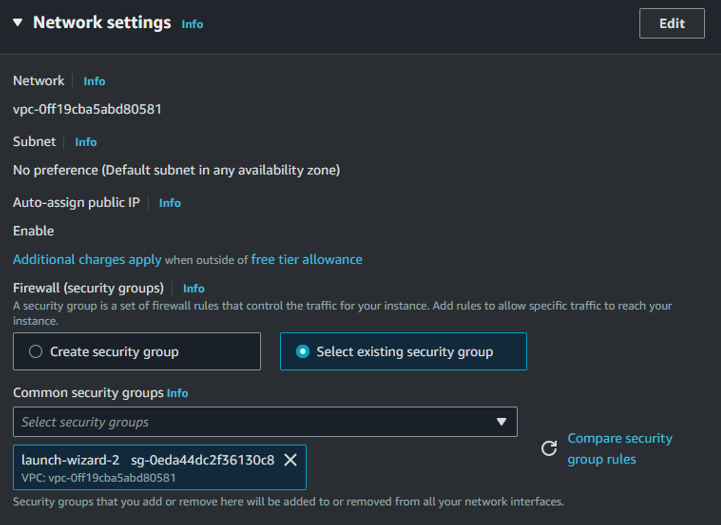
Task: Open Info link for Auto-assign public IP
Action: (170, 203)
